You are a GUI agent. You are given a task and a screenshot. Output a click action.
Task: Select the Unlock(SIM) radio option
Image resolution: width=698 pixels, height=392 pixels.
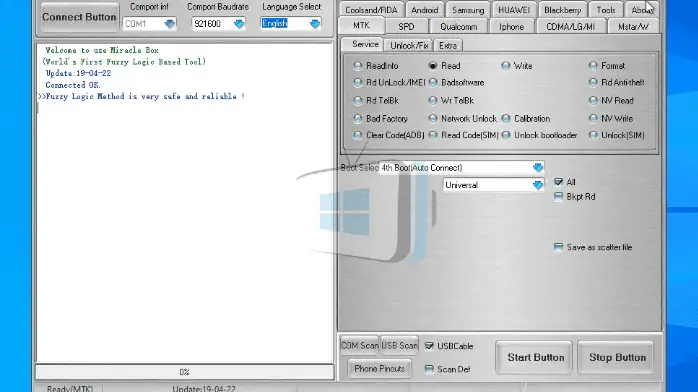(592, 135)
